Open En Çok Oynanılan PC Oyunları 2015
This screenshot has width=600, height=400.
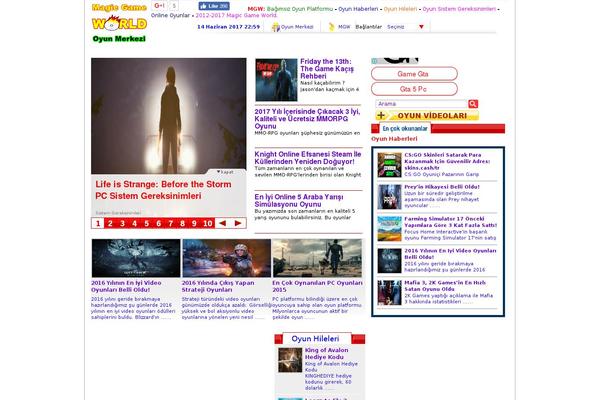coord(317,286)
